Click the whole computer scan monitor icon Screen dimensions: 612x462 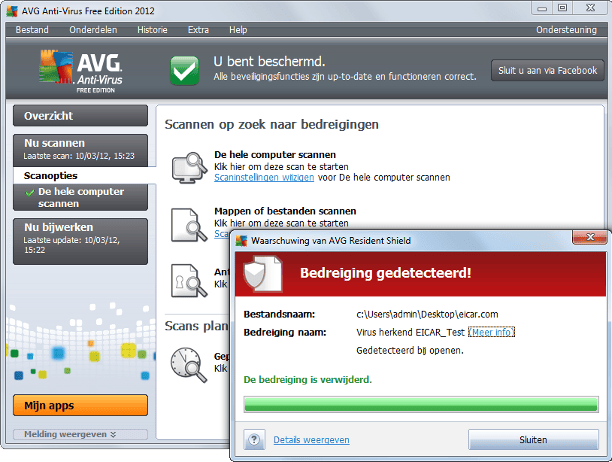coord(189,168)
